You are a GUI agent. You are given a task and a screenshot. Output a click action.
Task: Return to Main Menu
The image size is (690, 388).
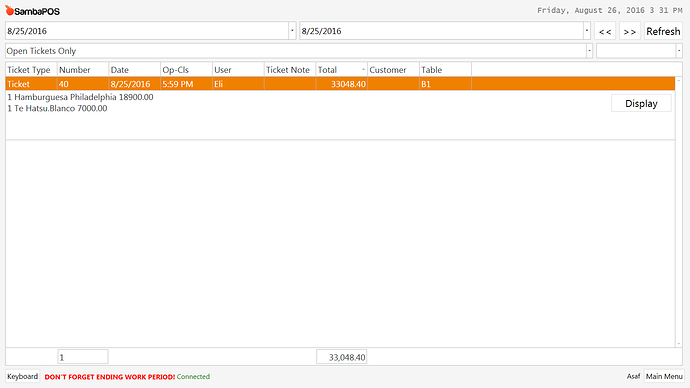click(664, 377)
